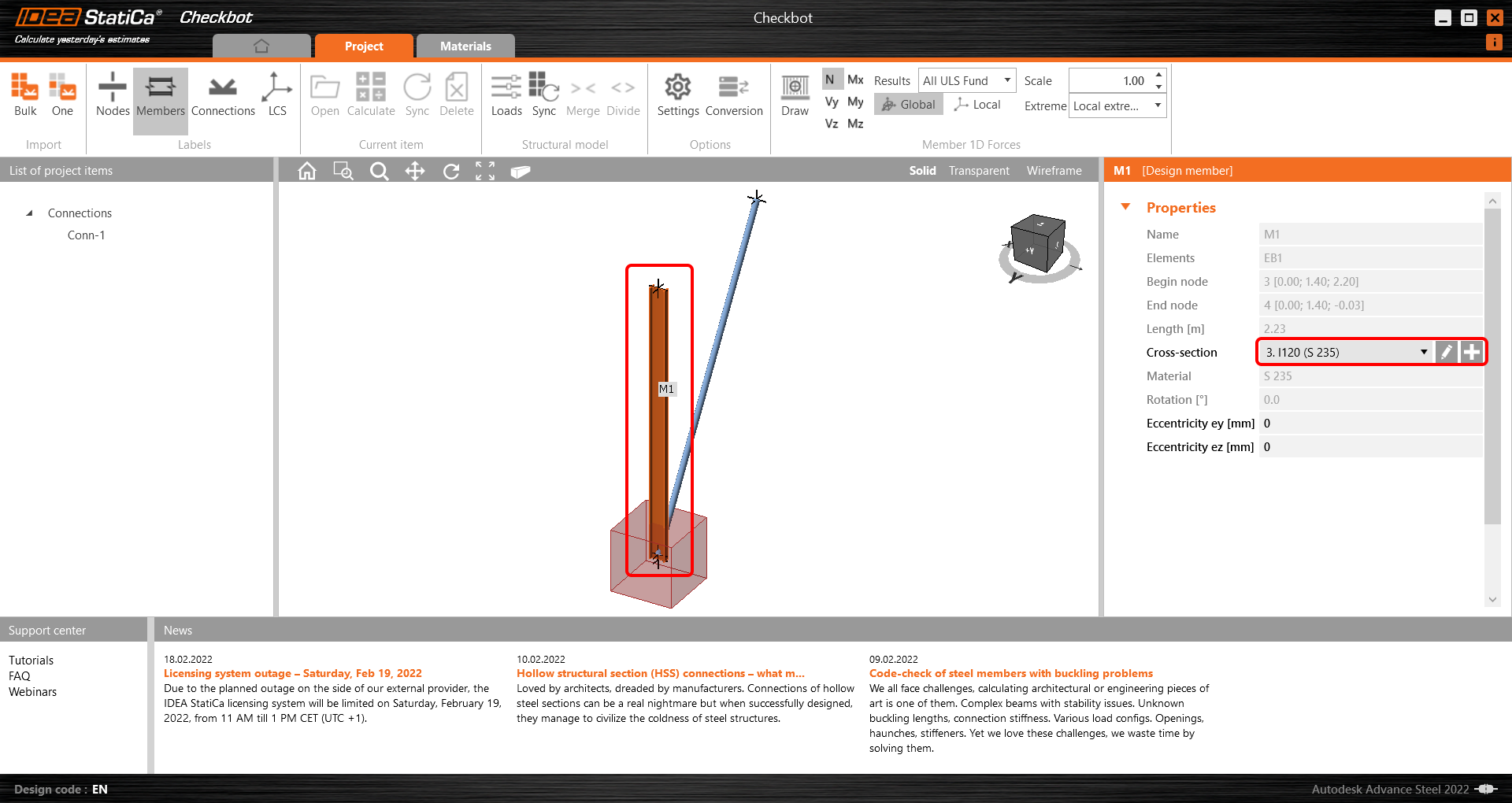Open the Cross-section dropdown for M1
This screenshot has height=803, width=1512.
click(x=1422, y=352)
